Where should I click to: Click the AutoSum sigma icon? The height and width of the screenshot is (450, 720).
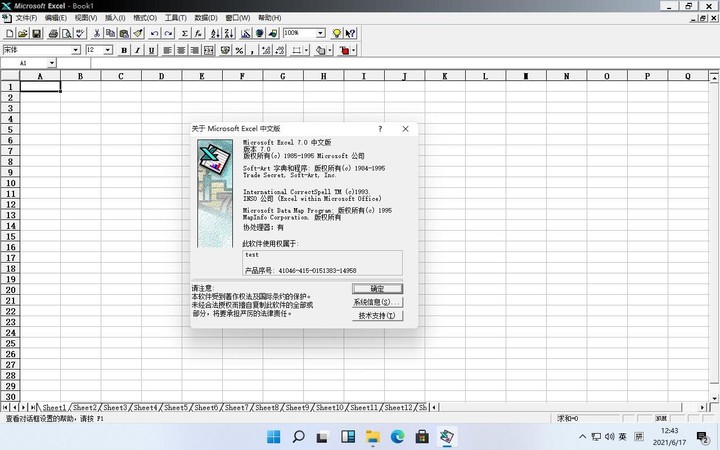click(x=184, y=33)
